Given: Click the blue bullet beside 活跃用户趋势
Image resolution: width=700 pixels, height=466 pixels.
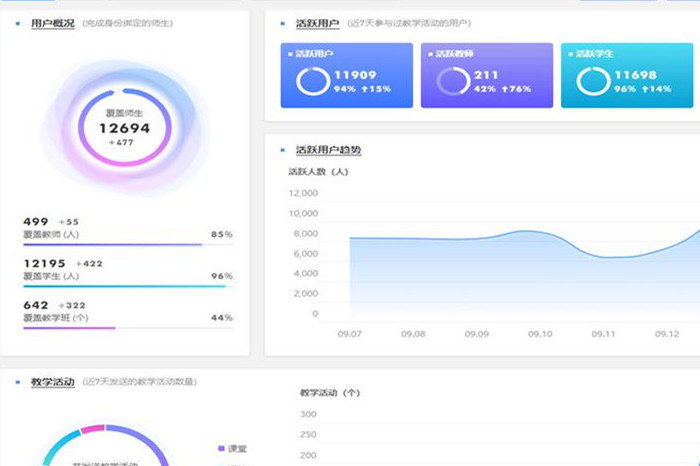Looking at the screenshot, I should pyautogui.click(x=283, y=150).
